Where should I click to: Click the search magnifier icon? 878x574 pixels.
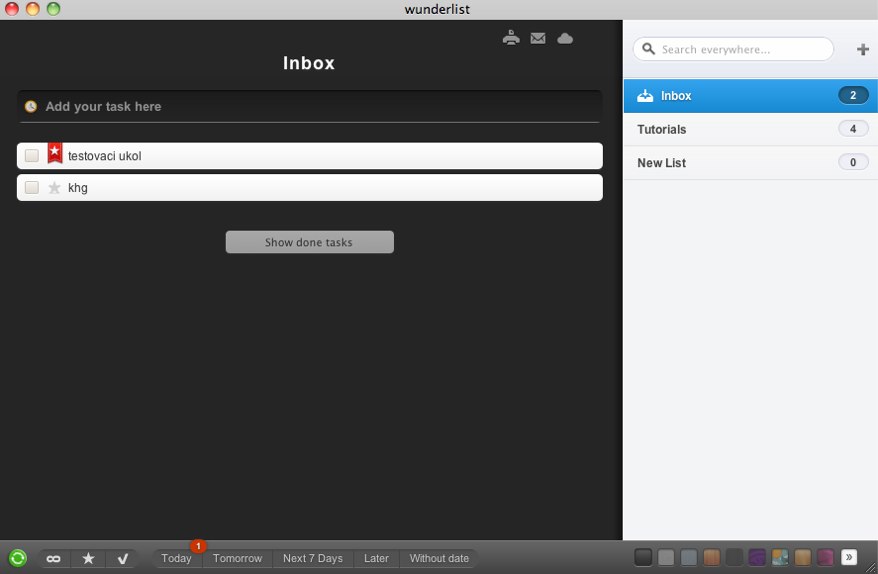[x=648, y=49]
